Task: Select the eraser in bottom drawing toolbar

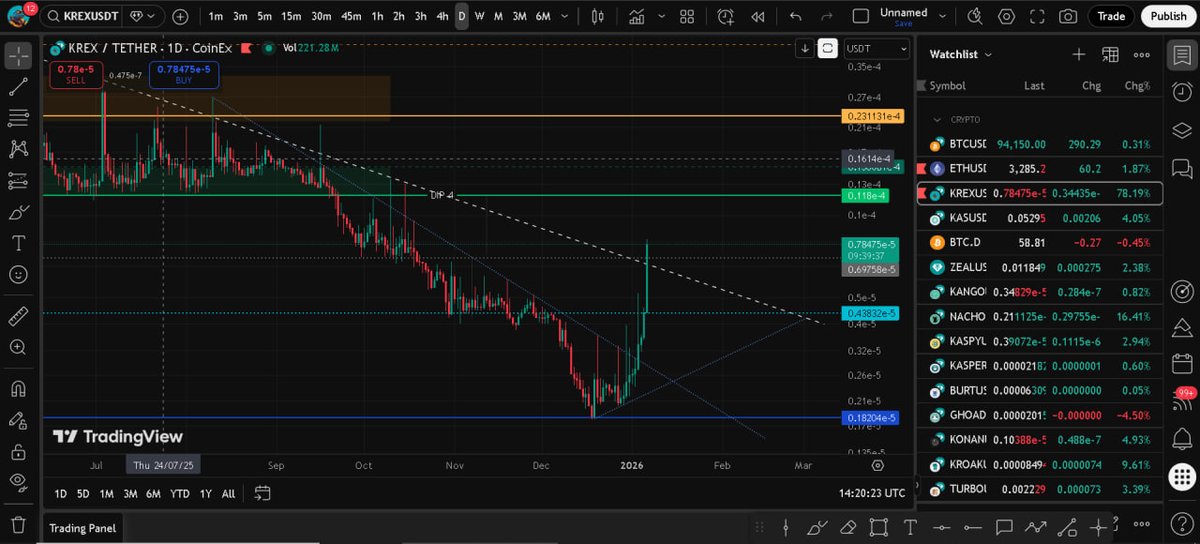Action: 847,527
